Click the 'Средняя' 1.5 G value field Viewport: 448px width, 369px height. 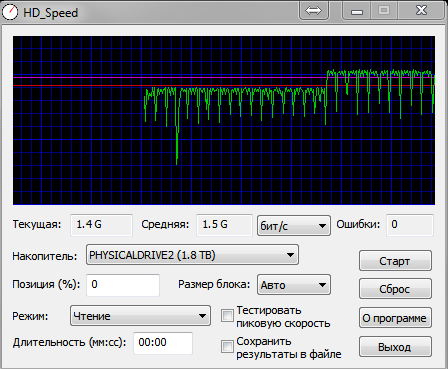click(224, 225)
